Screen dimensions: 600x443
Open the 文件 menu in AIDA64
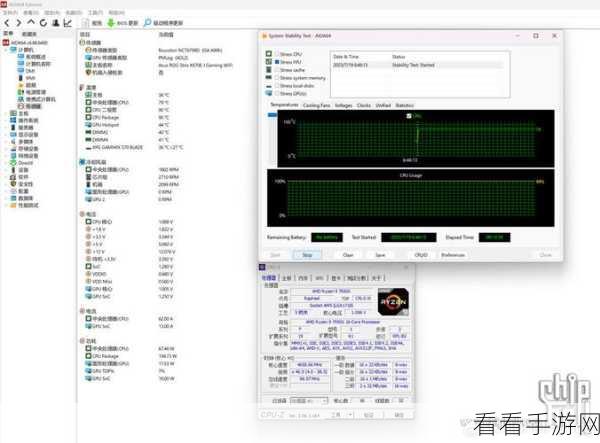tap(10, 13)
